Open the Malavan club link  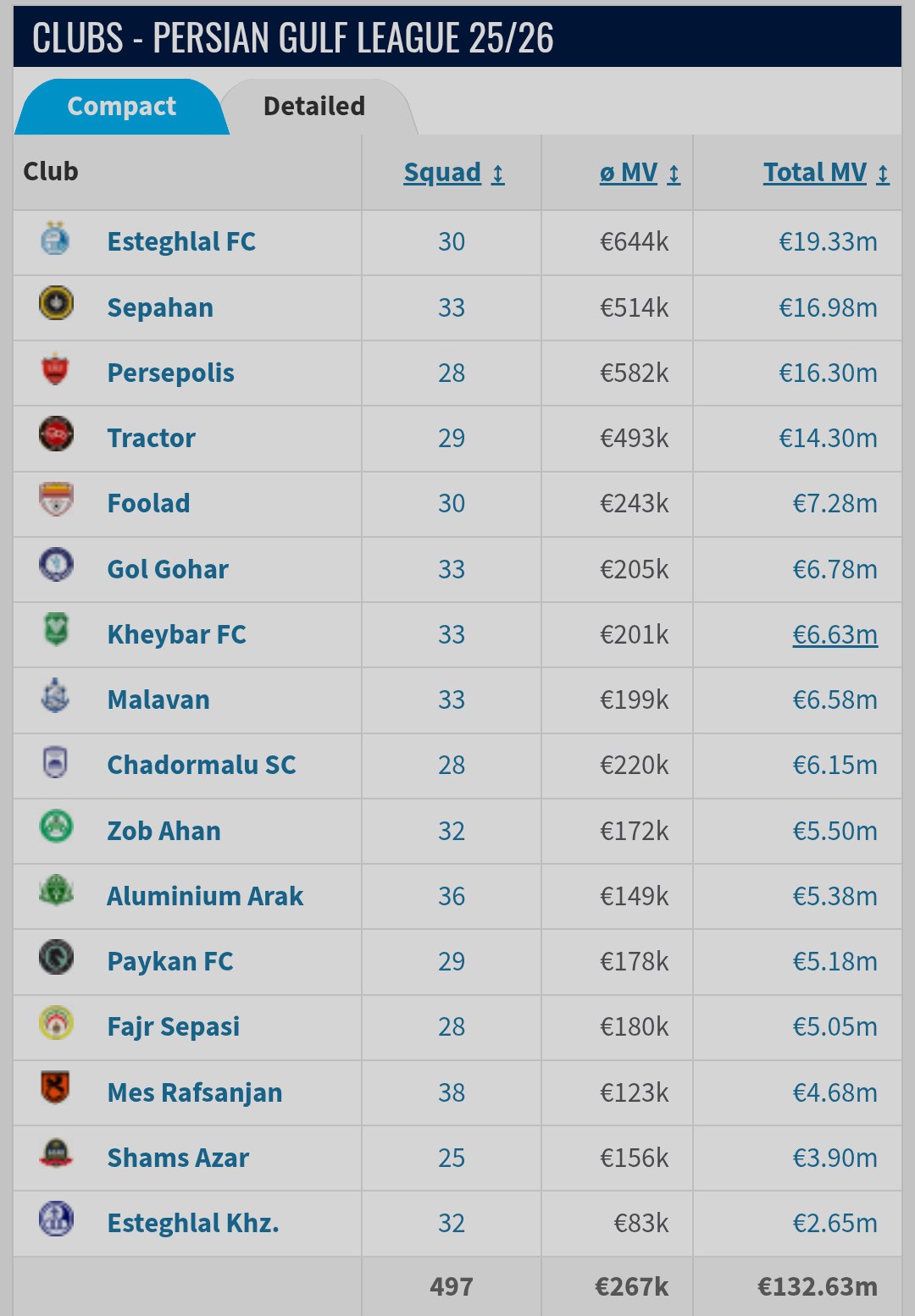point(158,699)
